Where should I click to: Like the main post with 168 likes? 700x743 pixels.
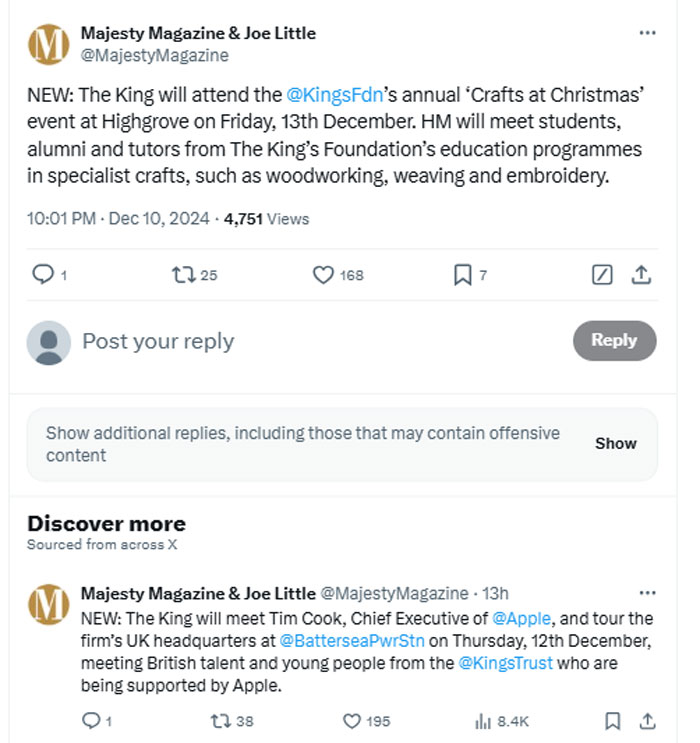click(323, 275)
